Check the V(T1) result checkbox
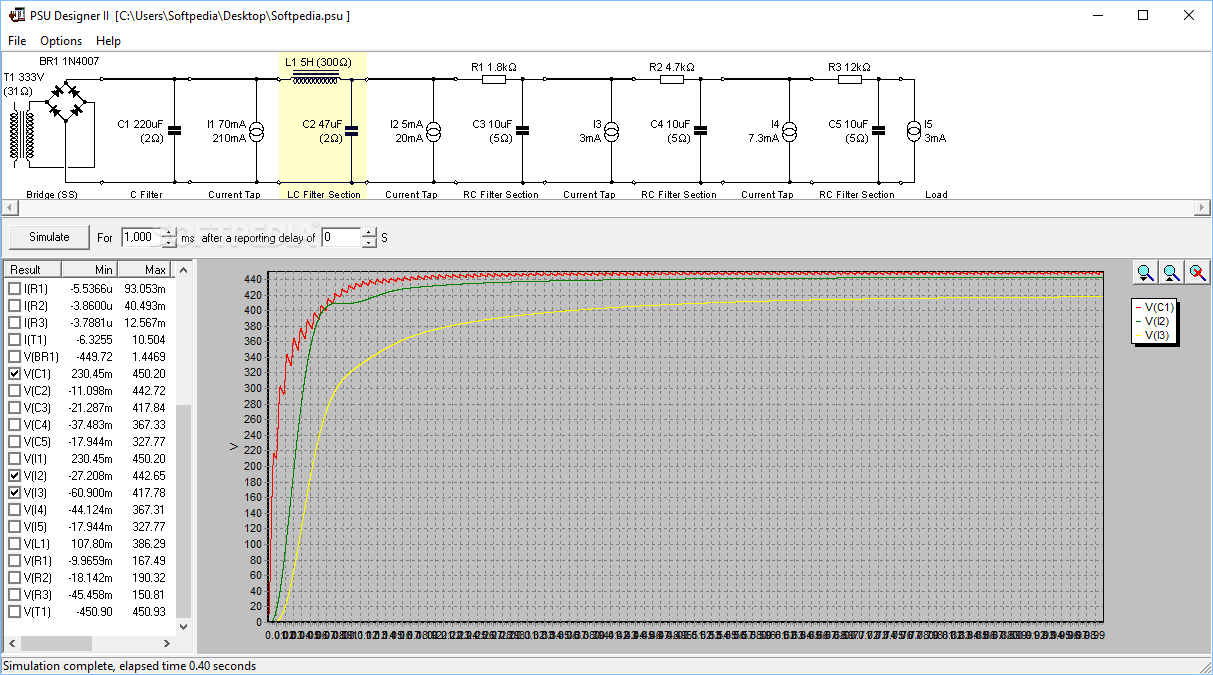The width and height of the screenshot is (1213, 675). [x=14, y=611]
